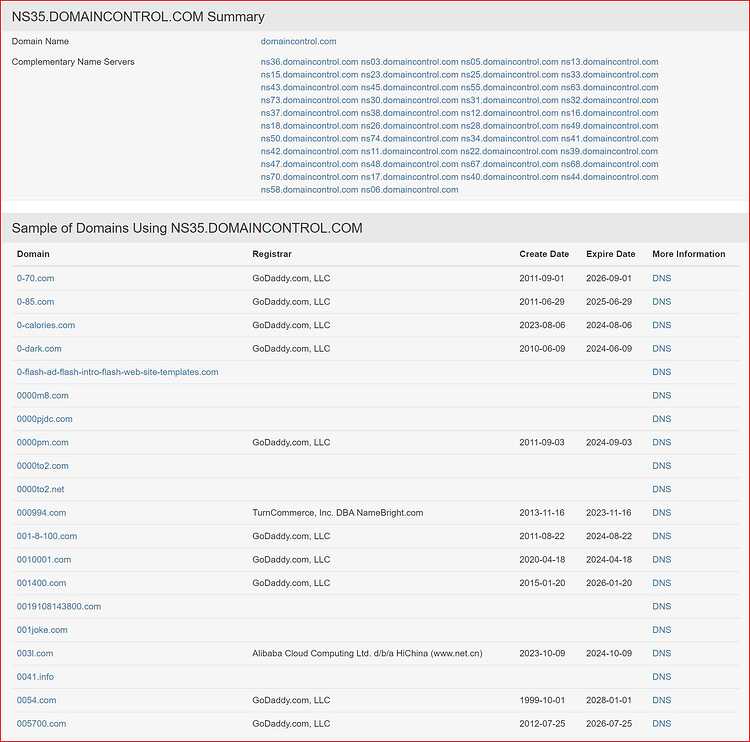Viewport: 750px width, 742px height.
Task: Open ns06.domaincontrol.com name server link
Action: [x=409, y=189]
